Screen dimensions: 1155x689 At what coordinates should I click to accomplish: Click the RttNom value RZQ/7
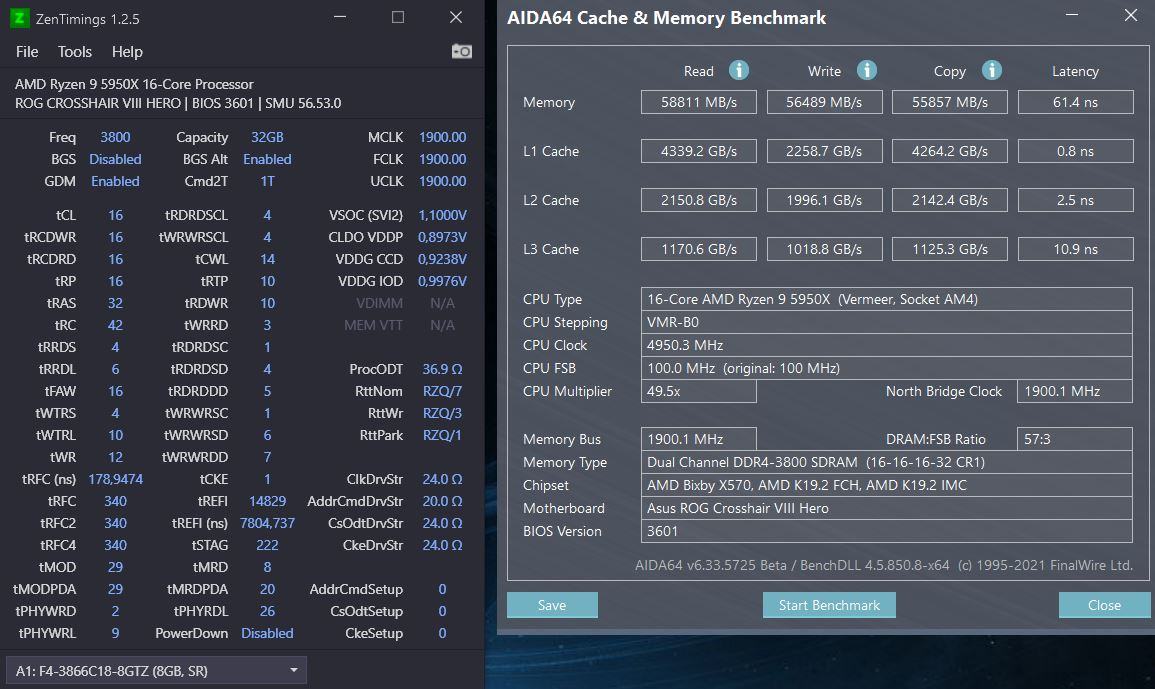click(442, 391)
